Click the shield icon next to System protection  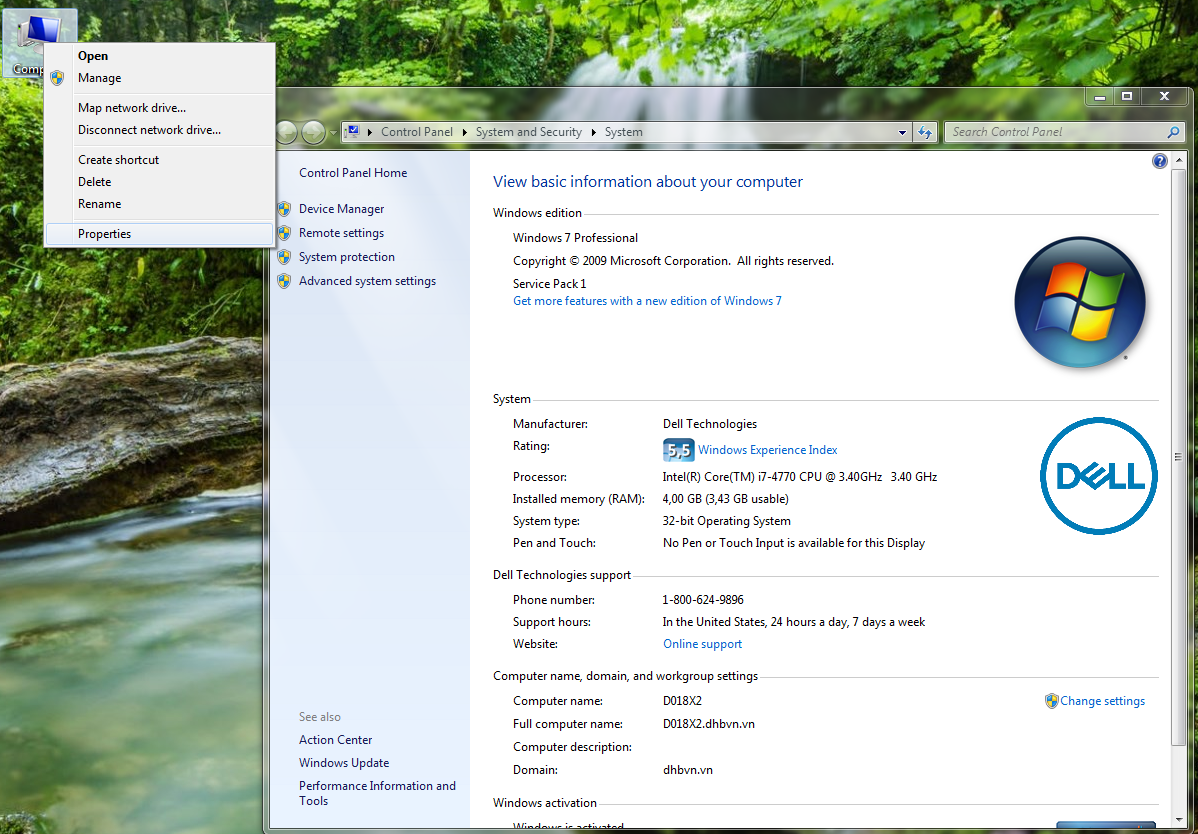tap(284, 257)
